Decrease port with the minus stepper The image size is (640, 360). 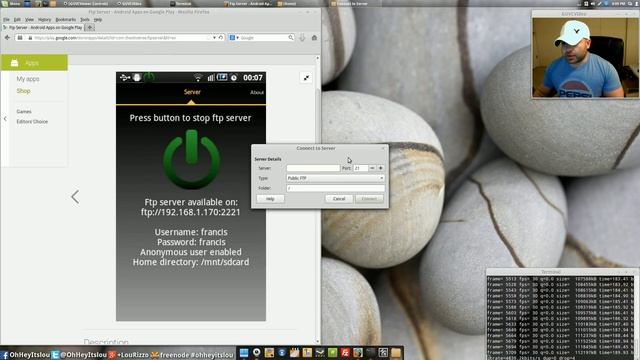372,168
